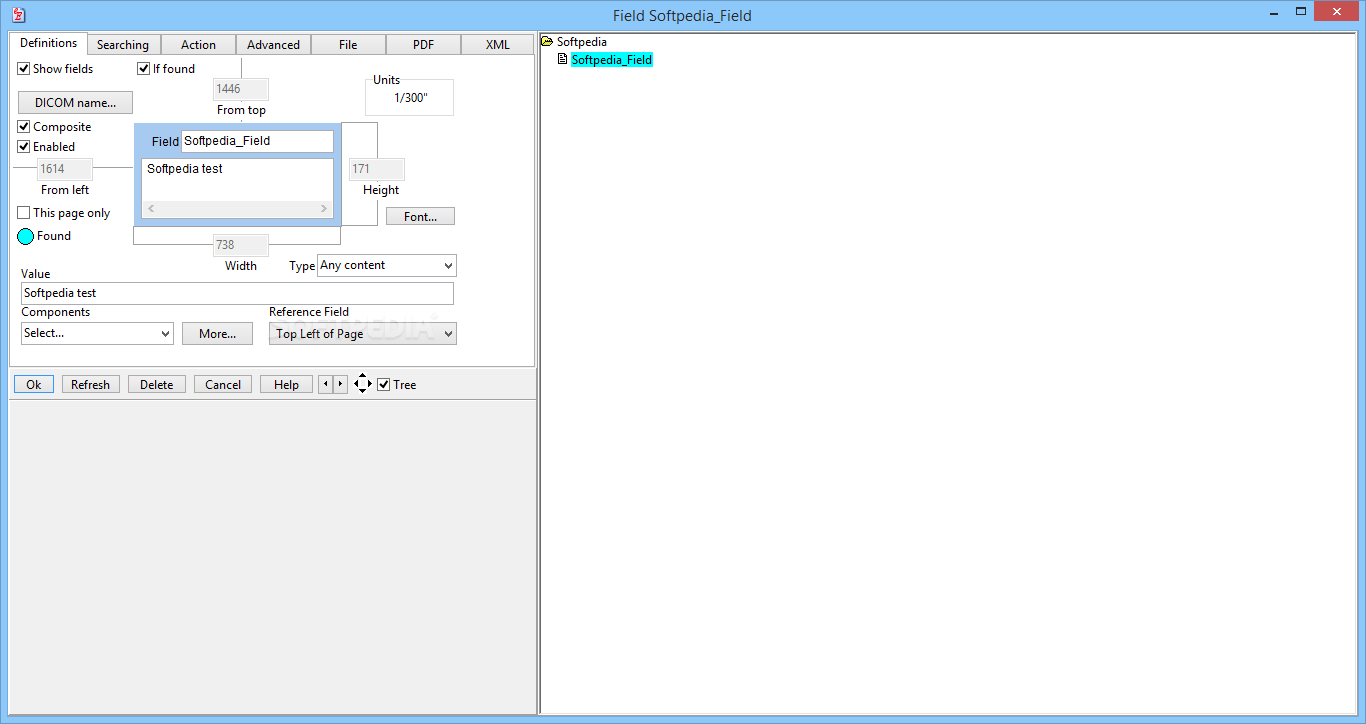Click the four-way move arrows icon
The height and width of the screenshot is (724, 1366).
[x=363, y=384]
